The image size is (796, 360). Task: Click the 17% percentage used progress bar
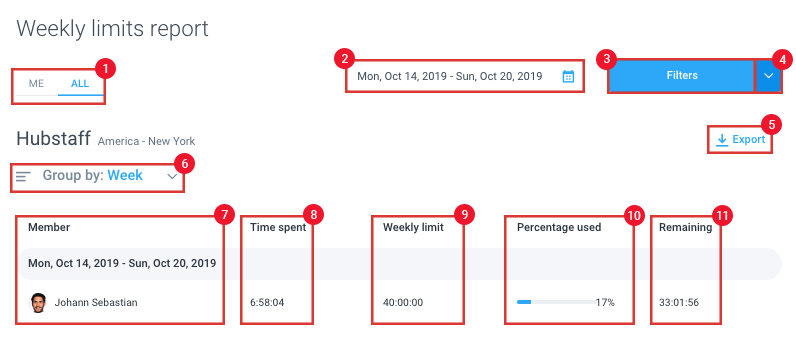(556, 302)
